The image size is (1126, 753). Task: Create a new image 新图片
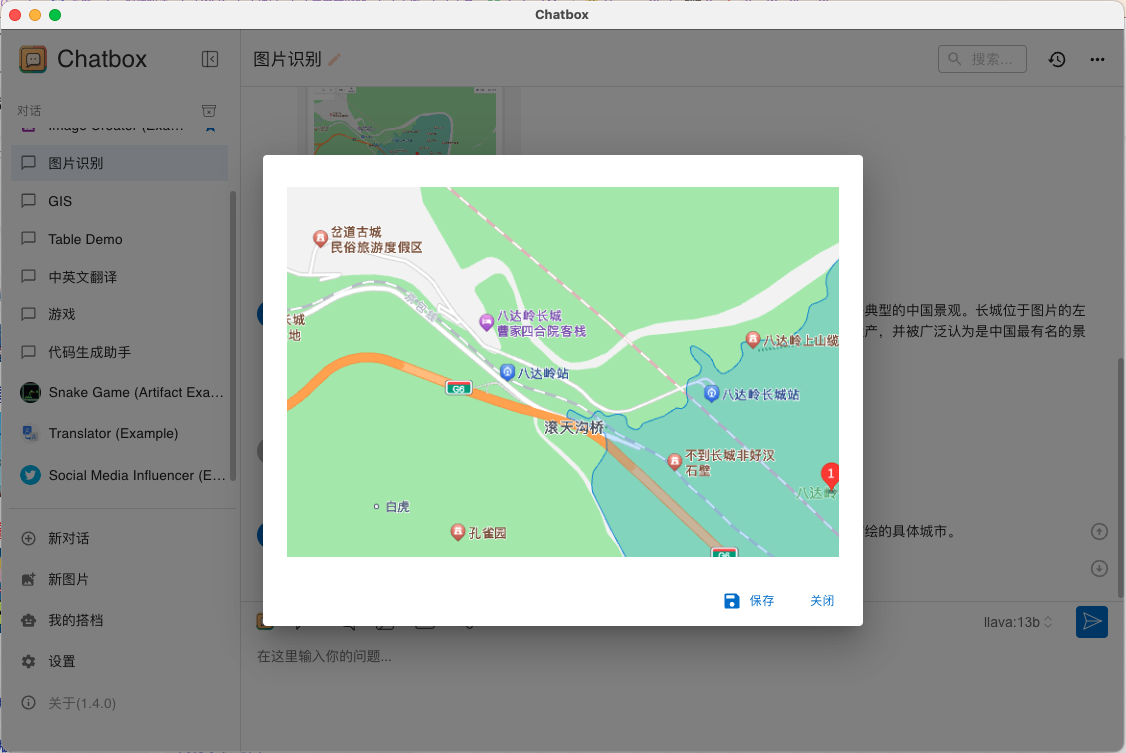pos(119,579)
